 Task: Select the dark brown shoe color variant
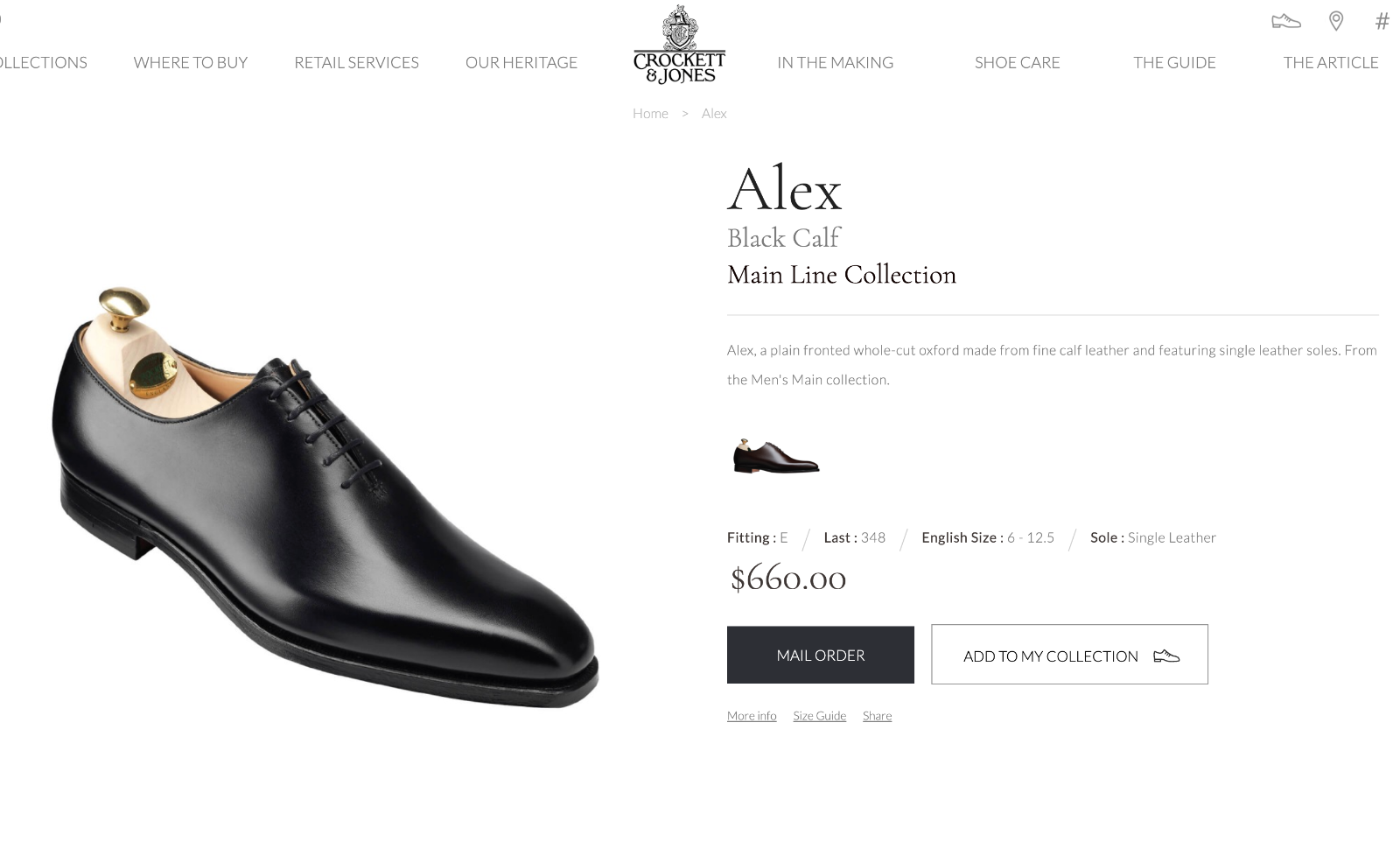coord(775,457)
